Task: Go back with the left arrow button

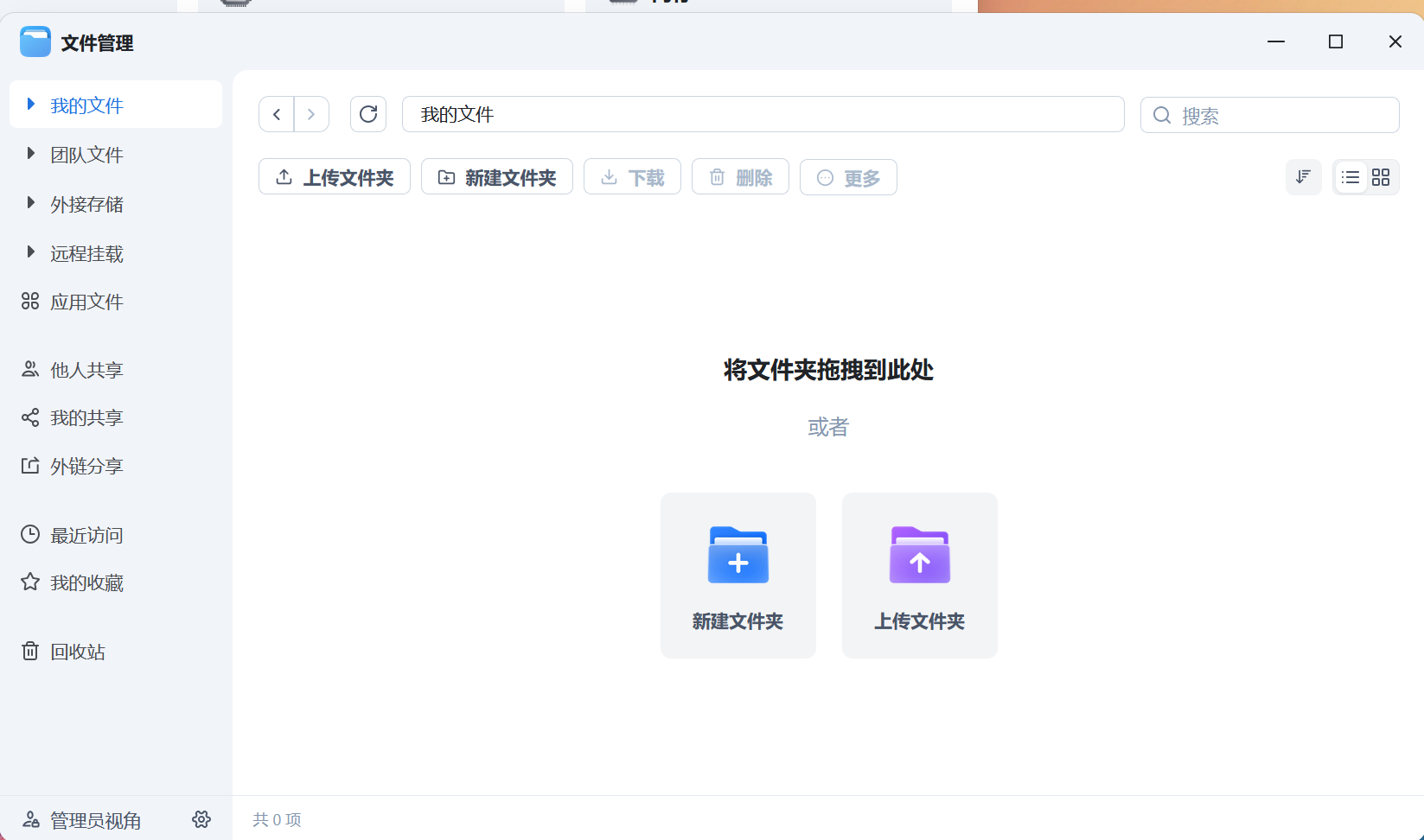Action: click(x=277, y=114)
